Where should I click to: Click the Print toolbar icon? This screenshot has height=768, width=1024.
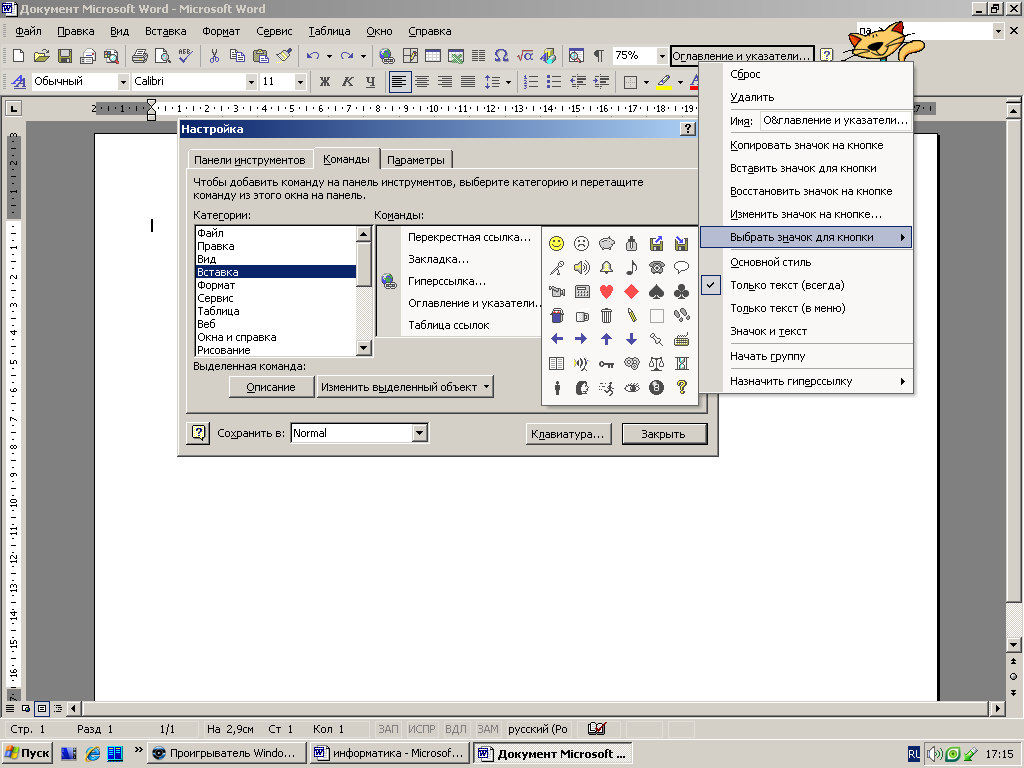(140, 56)
